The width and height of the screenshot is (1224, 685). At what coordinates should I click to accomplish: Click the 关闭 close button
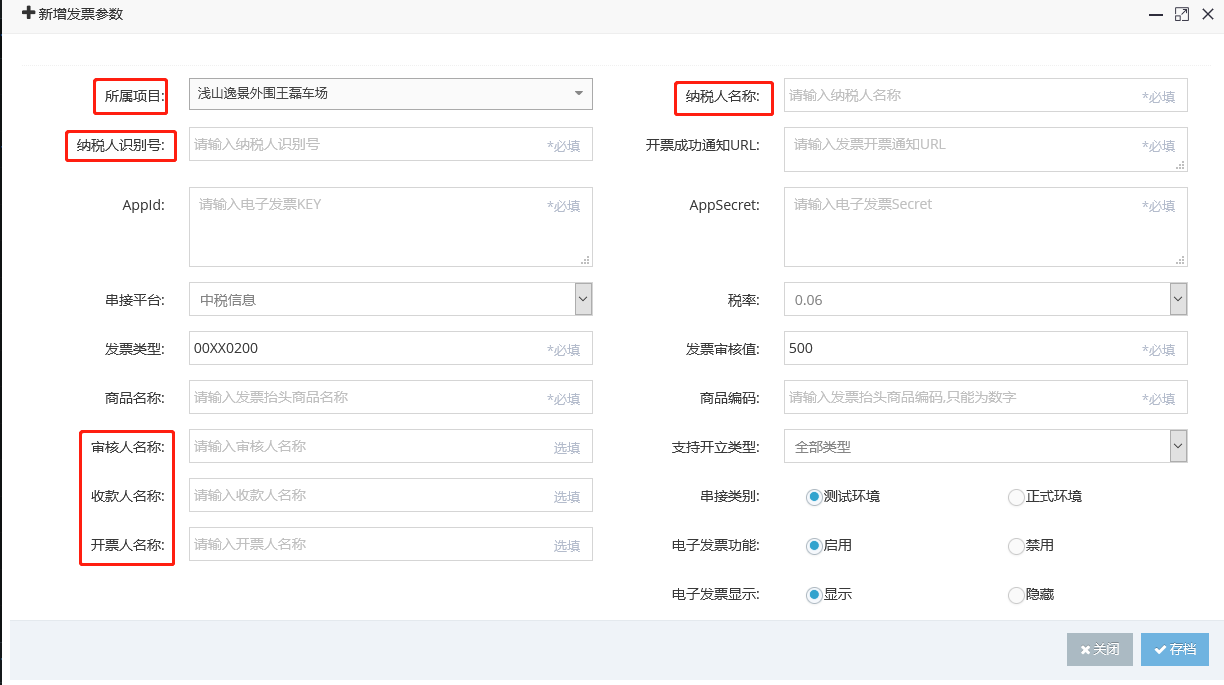1099,649
